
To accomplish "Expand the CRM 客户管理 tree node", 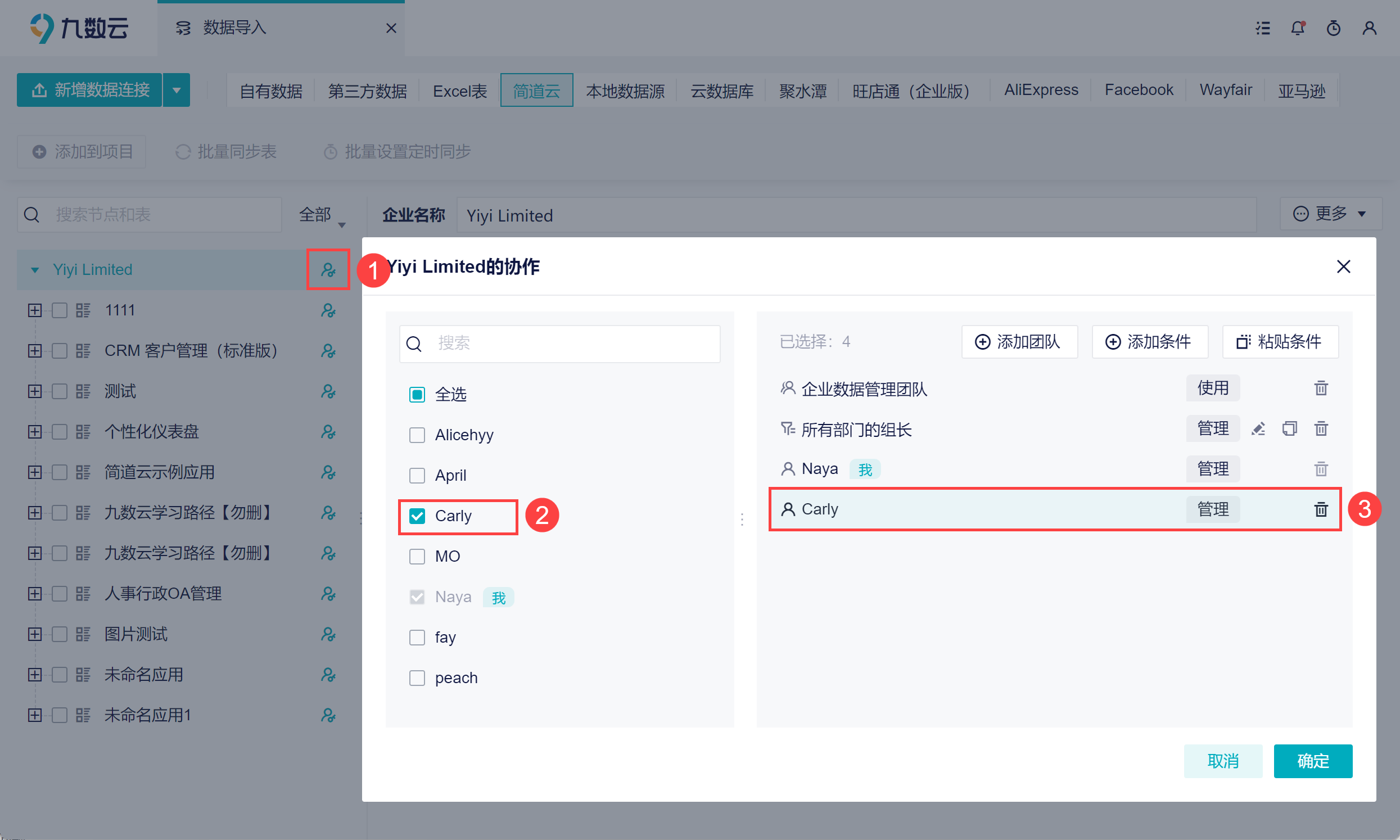I will 34,351.
